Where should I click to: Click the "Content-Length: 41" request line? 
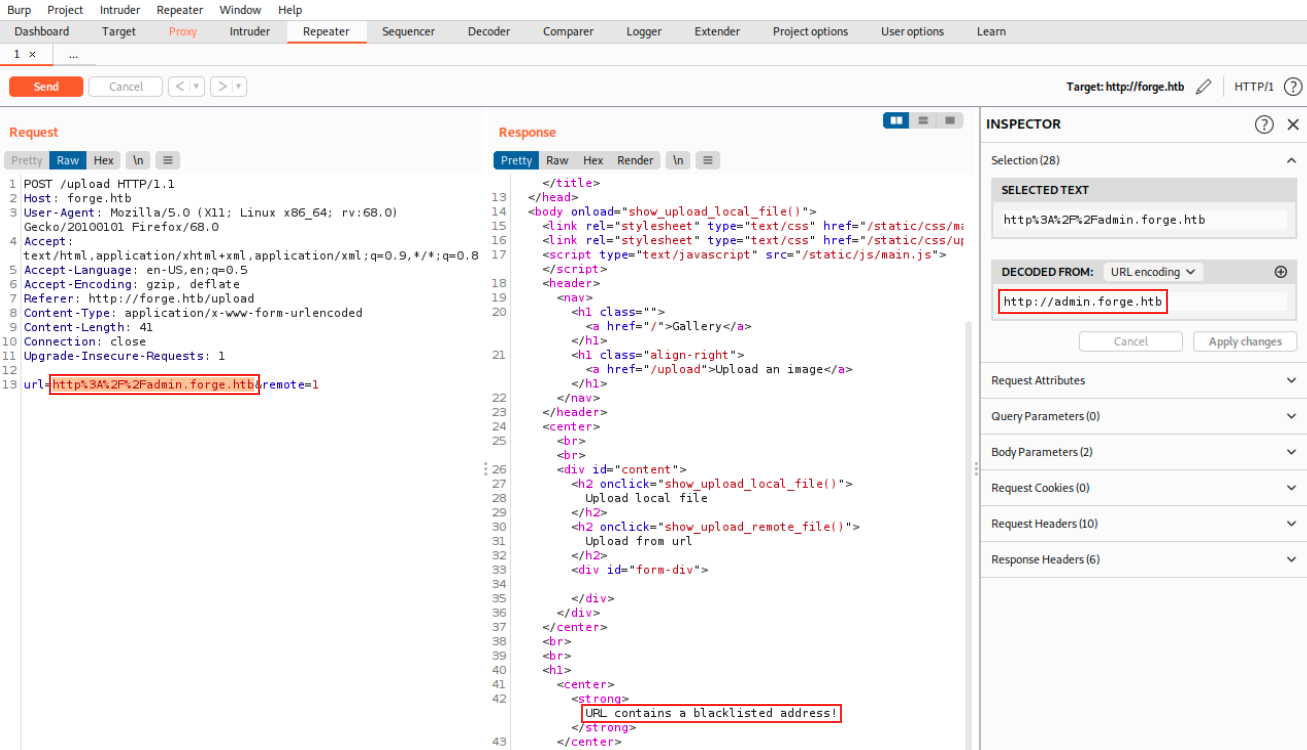coord(88,327)
